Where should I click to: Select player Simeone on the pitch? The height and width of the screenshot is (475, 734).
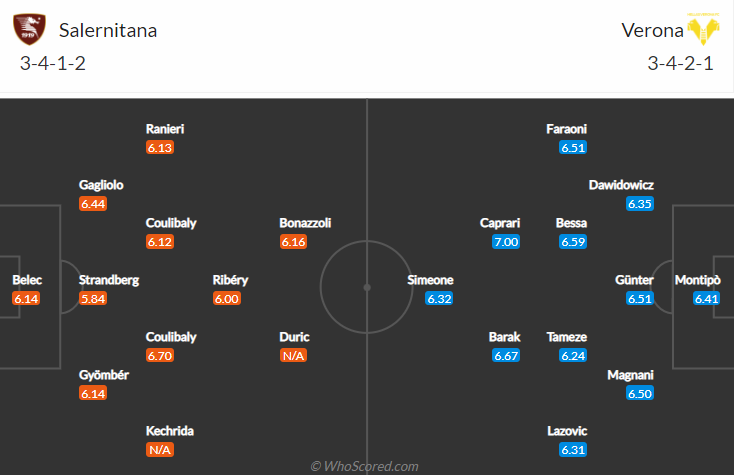(x=430, y=280)
